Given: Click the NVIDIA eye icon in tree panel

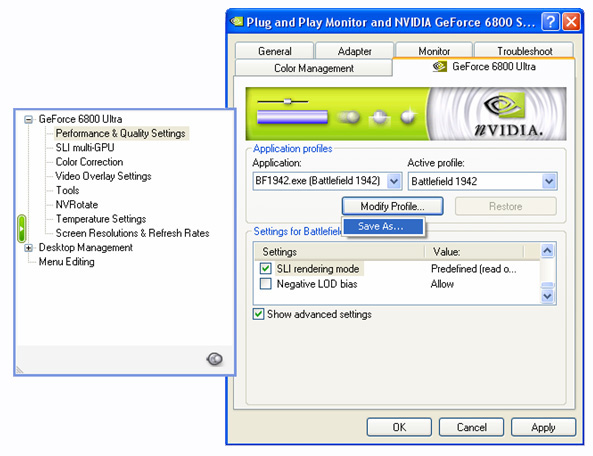Looking at the screenshot, I should point(214,358).
